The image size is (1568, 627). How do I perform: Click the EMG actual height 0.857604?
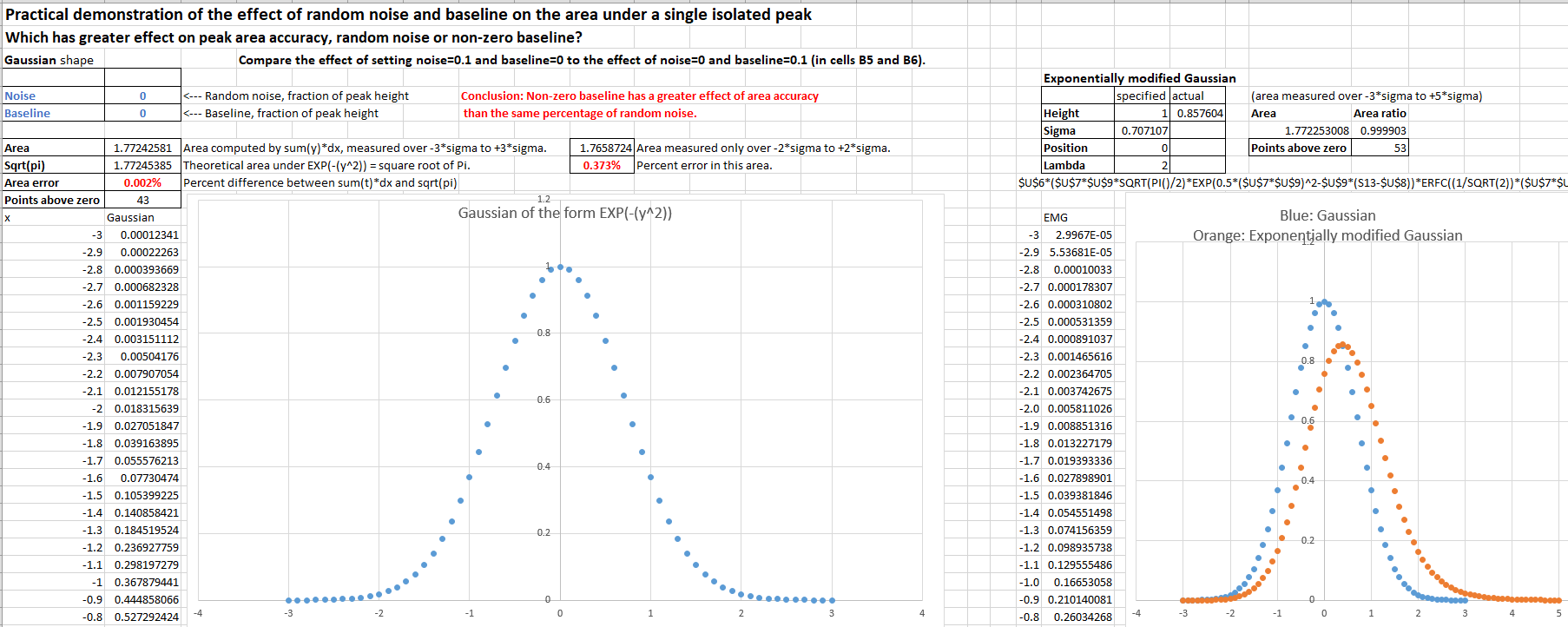(1199, 113)
